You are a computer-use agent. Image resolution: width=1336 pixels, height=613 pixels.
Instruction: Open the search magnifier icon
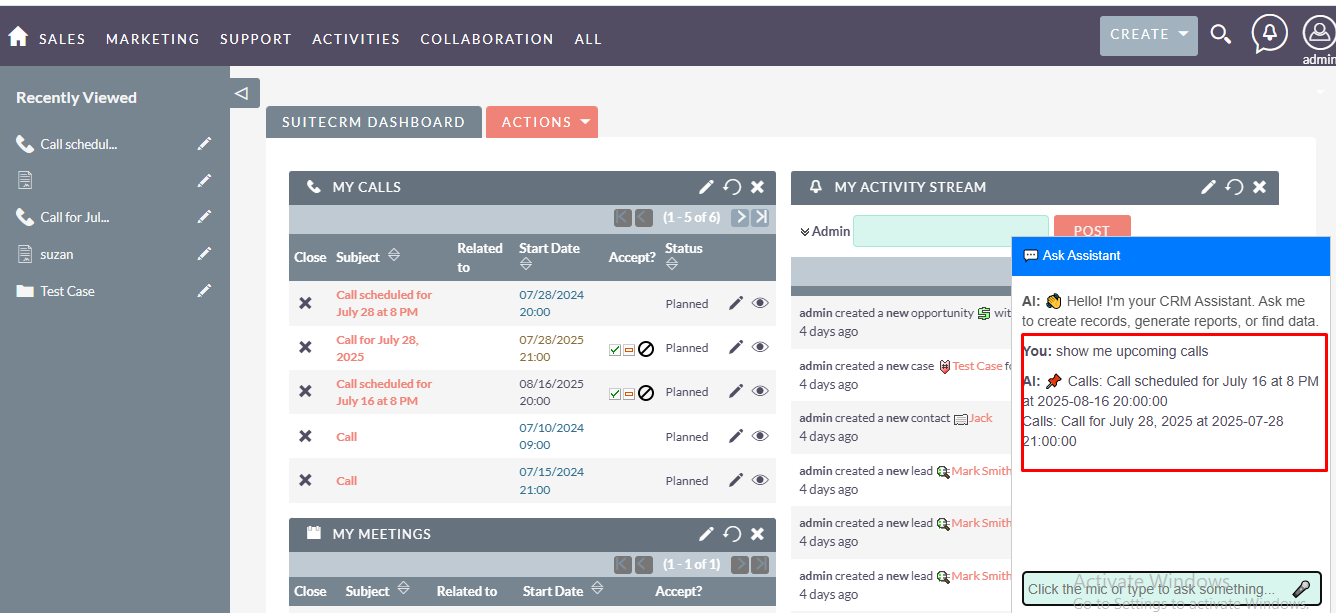click(1220, 35)
